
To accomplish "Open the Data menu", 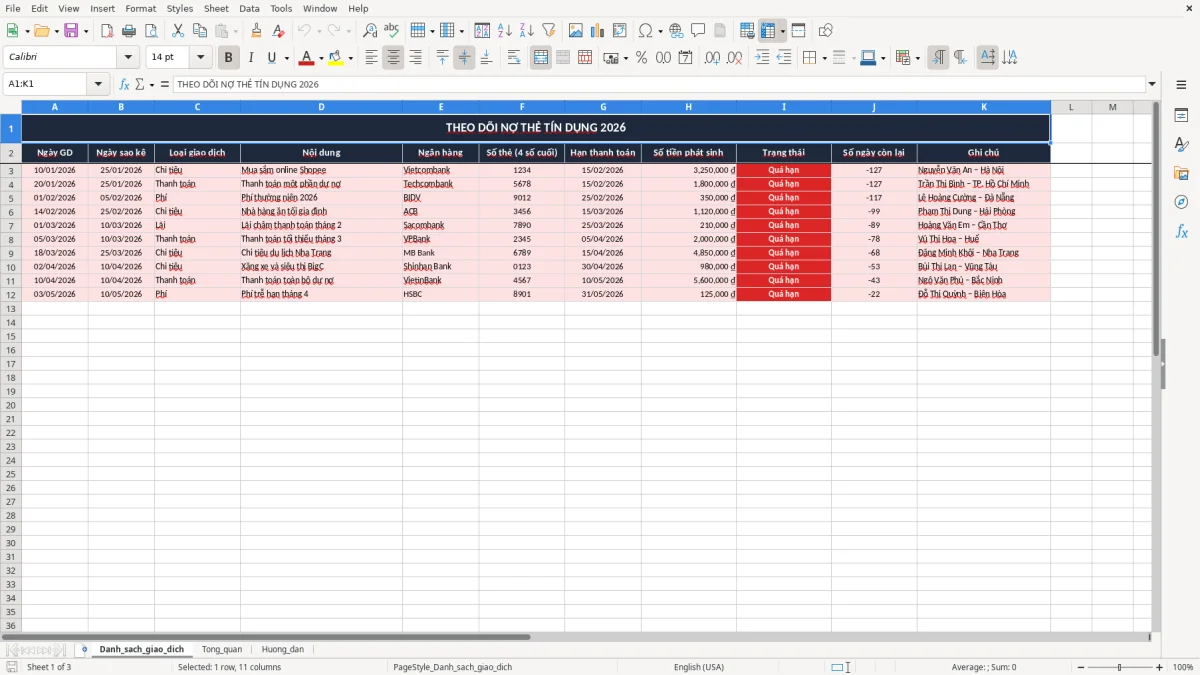I will pos(249,8).
